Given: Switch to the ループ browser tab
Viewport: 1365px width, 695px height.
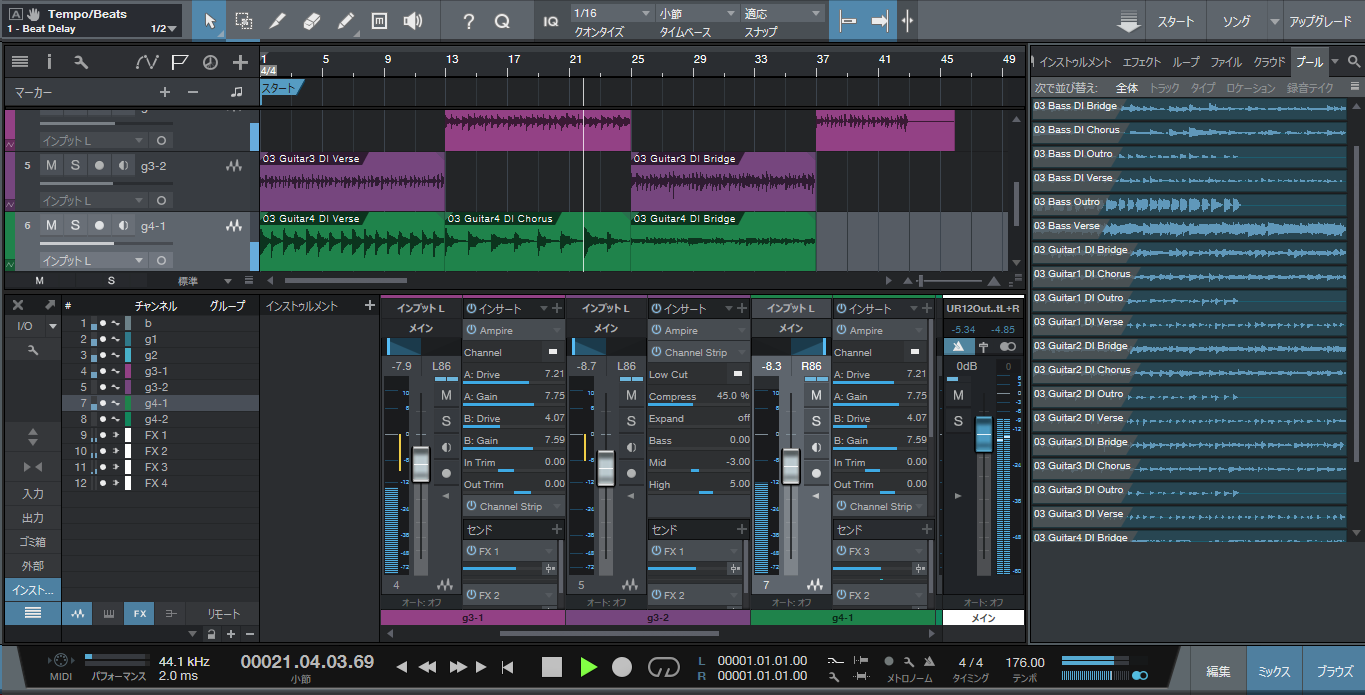Looking at the screenshot, I should point(1186,62).
